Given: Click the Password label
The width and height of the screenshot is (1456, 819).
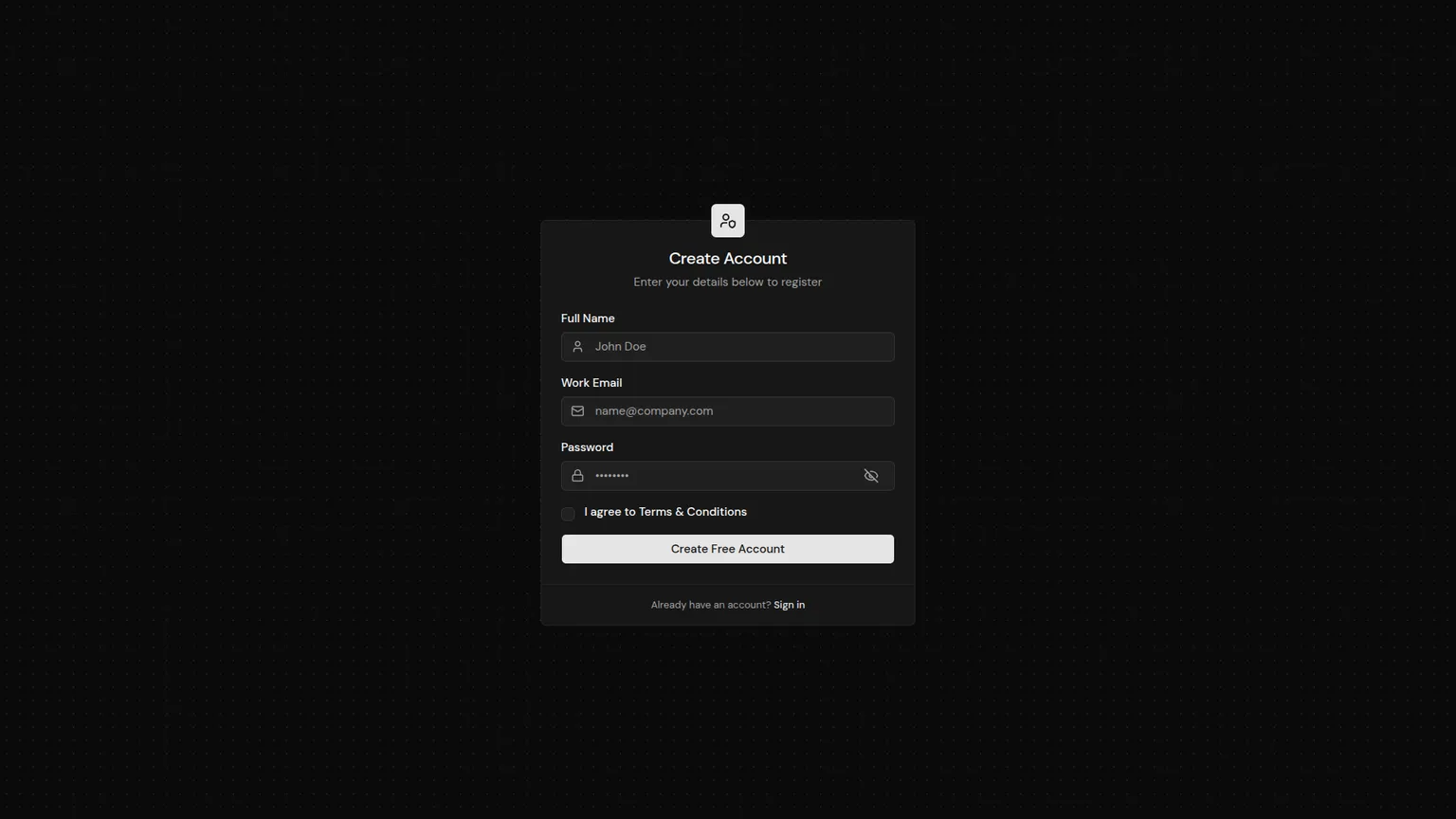Looking at the screenshot, I should [587, 447].
